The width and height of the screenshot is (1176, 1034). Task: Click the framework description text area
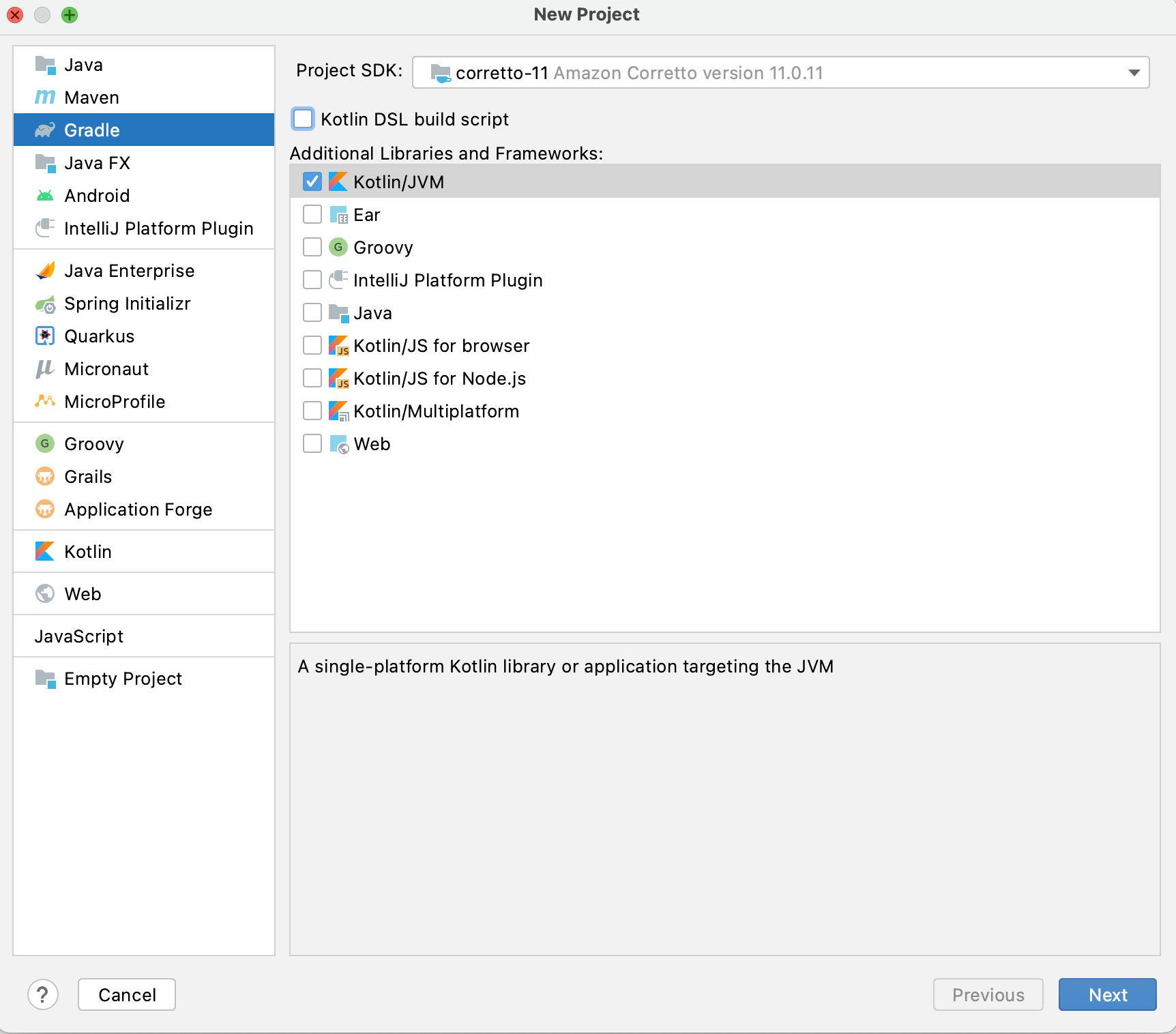(725, 799)
